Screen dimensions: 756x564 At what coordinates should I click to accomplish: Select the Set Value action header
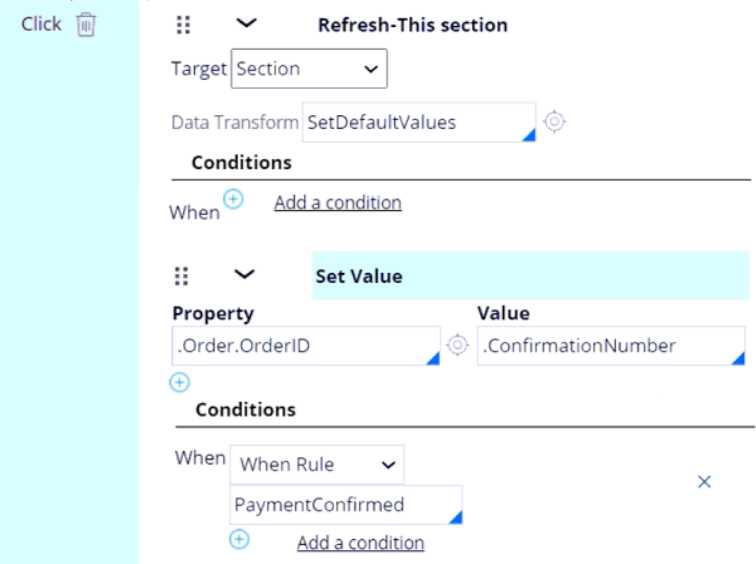(359, 277)
